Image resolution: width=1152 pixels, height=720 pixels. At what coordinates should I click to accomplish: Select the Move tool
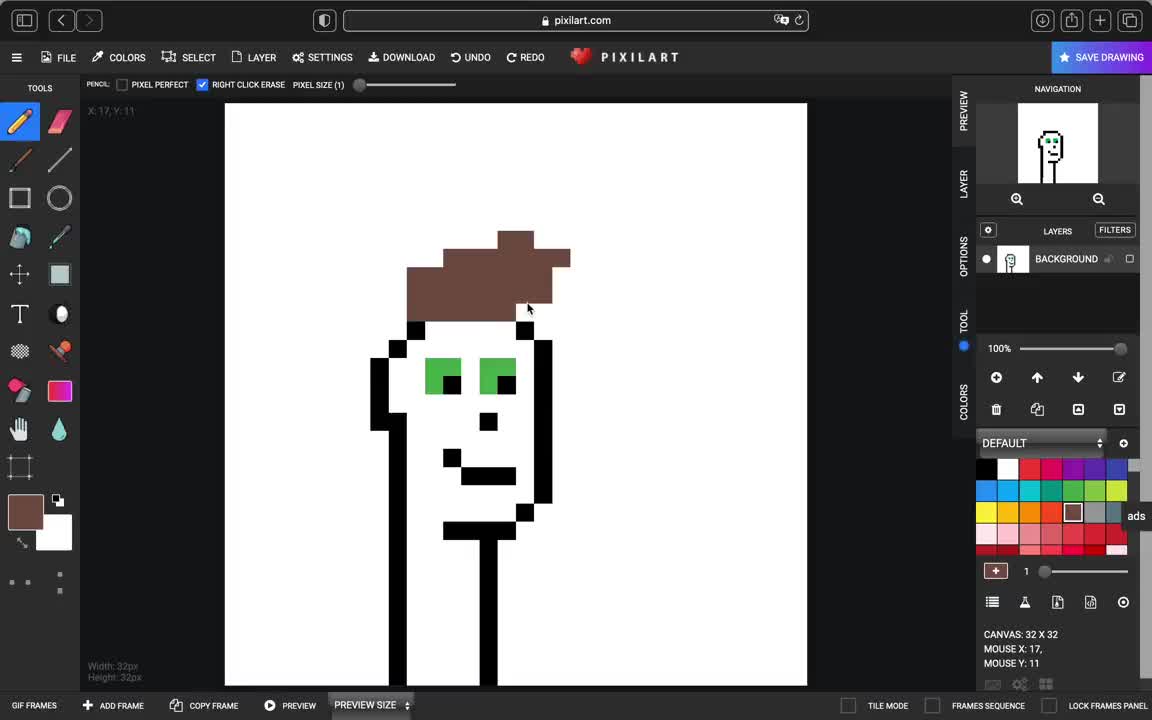click(x=20, y=275)
